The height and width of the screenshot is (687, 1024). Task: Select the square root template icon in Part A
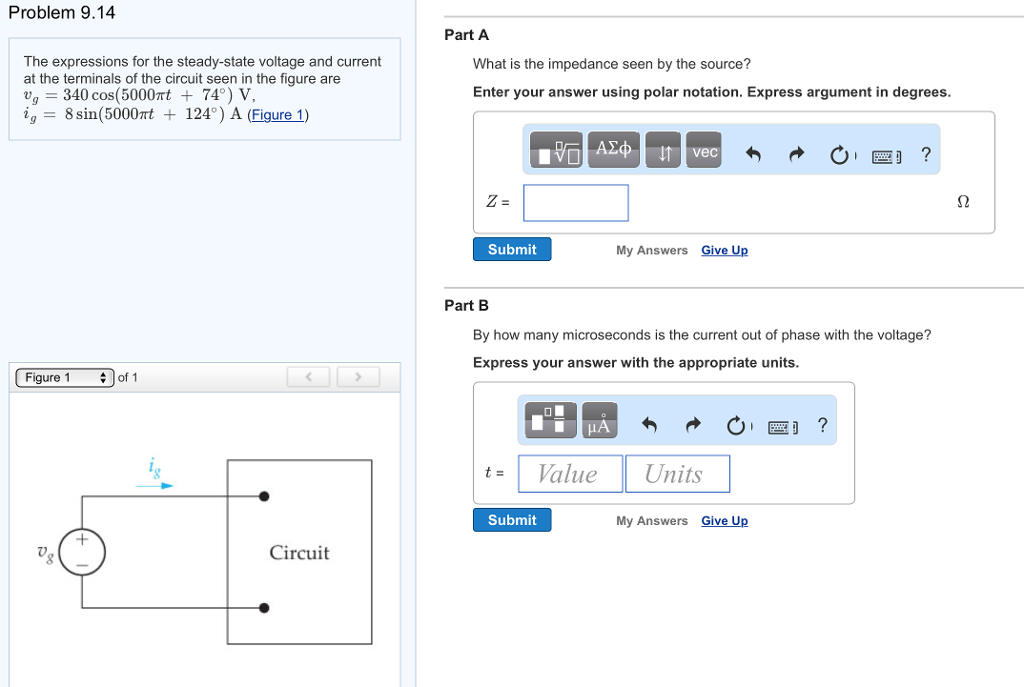[x=556, y=148]
